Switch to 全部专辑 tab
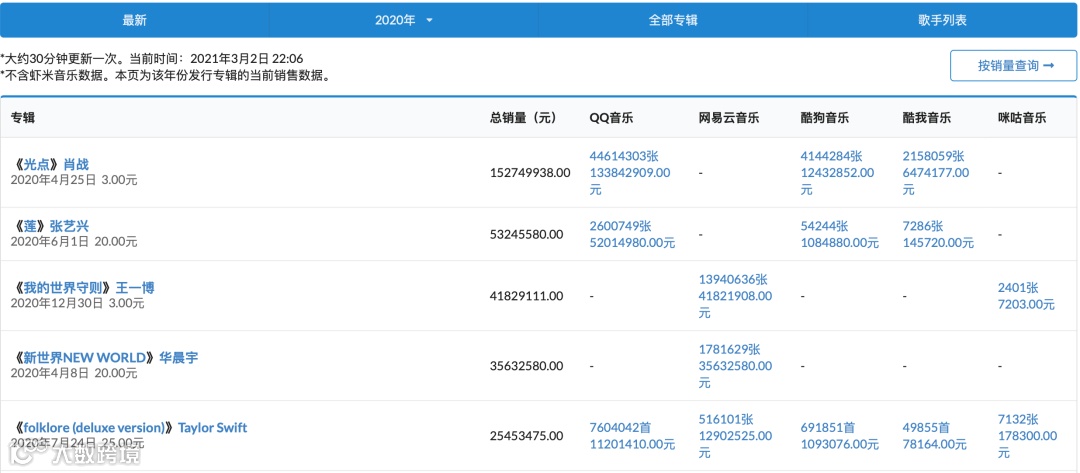This screenshot has height=473, width=1080. pos(673,21)
